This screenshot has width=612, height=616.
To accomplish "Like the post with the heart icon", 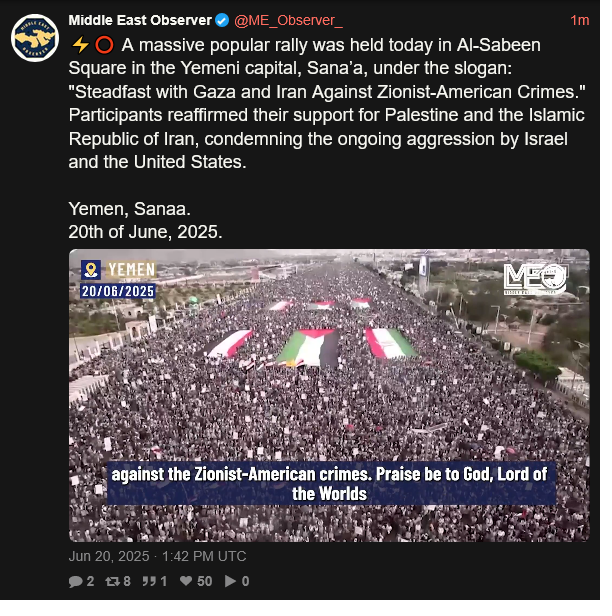I will 186,581.
